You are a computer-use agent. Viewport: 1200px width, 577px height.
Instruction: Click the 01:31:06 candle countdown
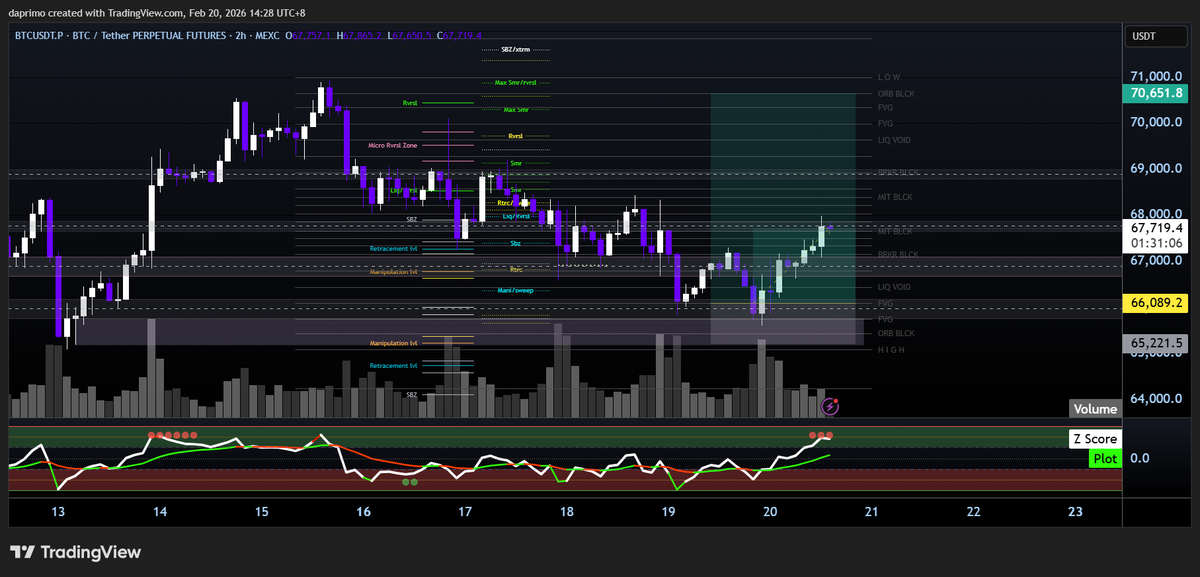click(x=1156, y=243)
